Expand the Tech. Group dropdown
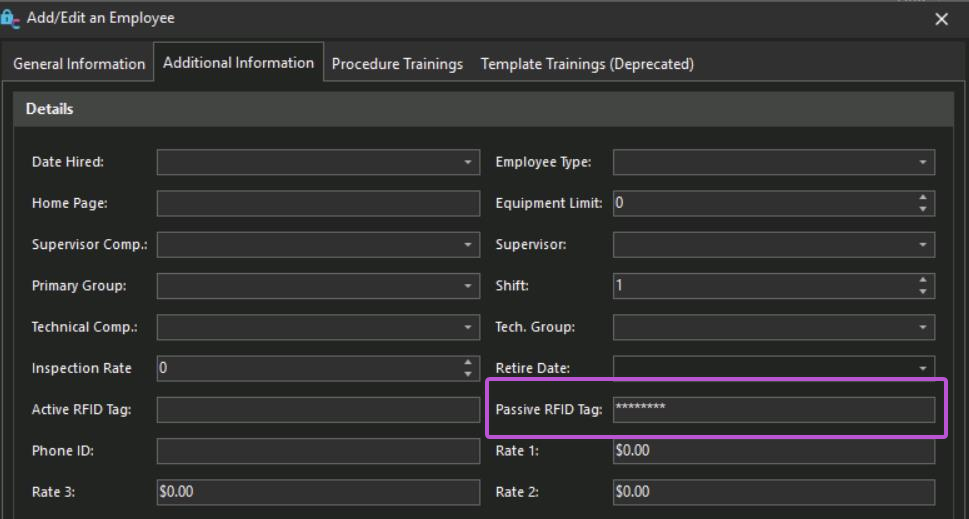This screenshot has height=519, width=969. tap(922, 327)
